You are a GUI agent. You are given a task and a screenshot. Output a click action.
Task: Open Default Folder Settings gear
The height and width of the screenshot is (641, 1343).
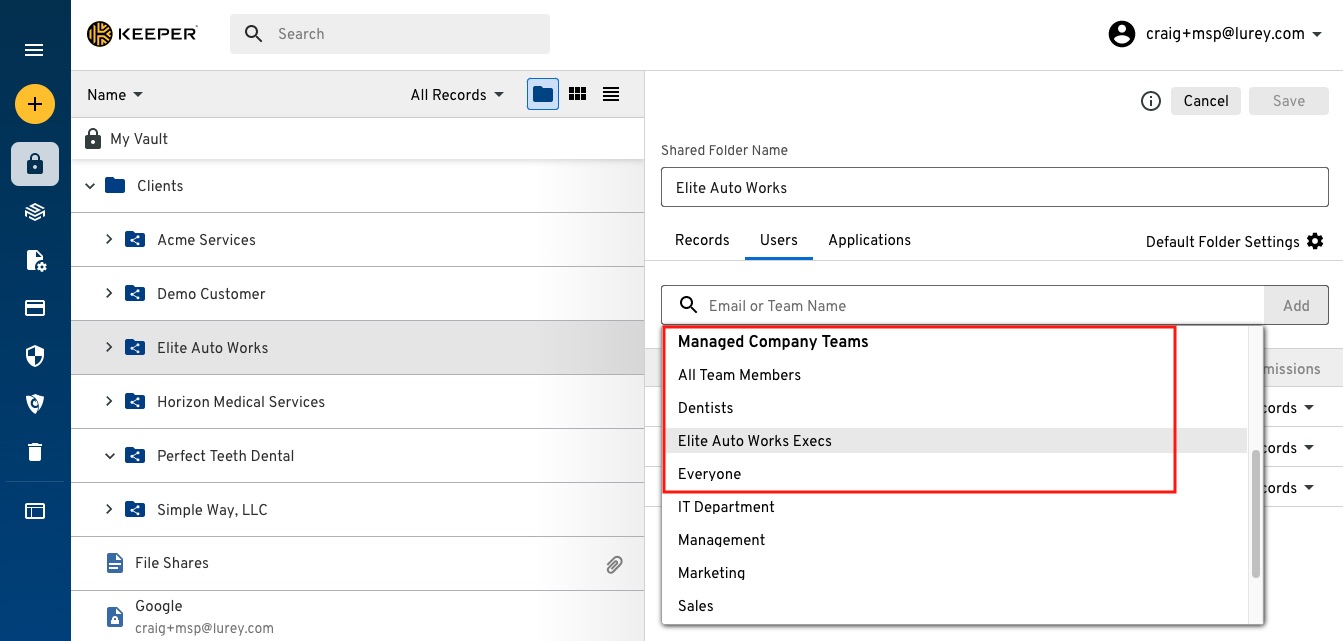click(1315, 241)
